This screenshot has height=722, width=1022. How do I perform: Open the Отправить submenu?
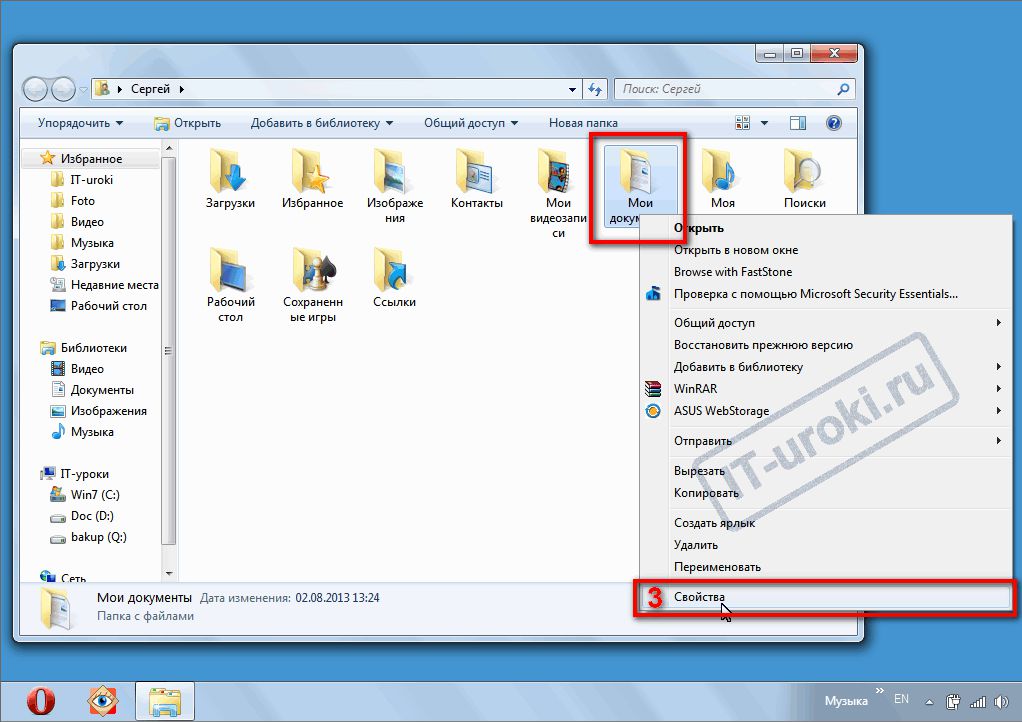point(826,440)
